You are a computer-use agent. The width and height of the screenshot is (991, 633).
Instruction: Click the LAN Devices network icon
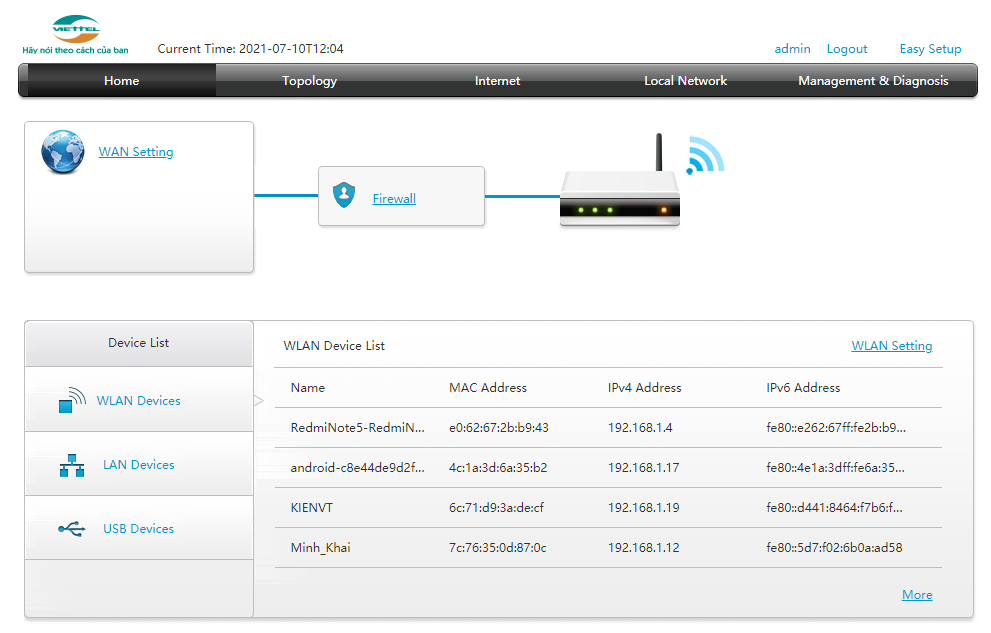point(72,465)
